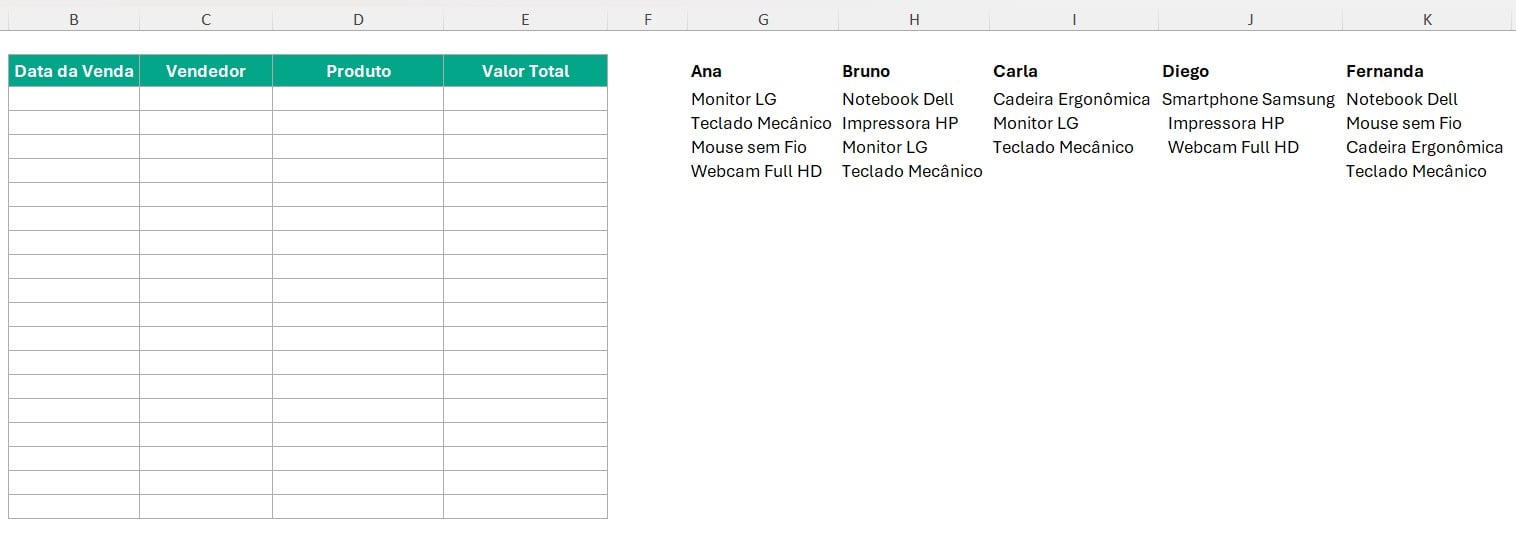The height and width of the screenshot is (535, 1516).
Task: Select first empty cell under Data da Venda
Action: (x=74, y=99)
